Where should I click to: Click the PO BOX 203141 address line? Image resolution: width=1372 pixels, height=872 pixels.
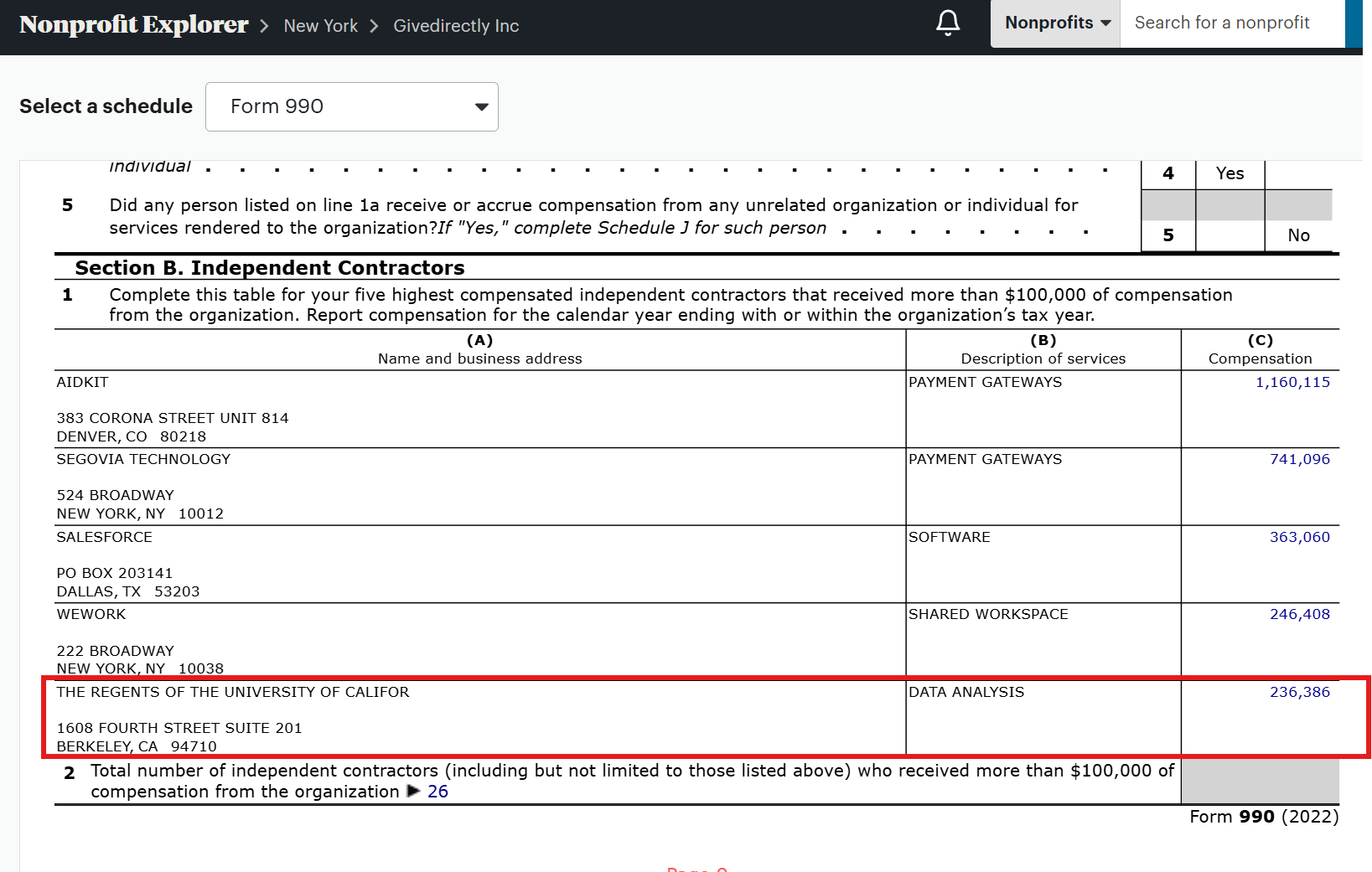click(x=115, y=573)
